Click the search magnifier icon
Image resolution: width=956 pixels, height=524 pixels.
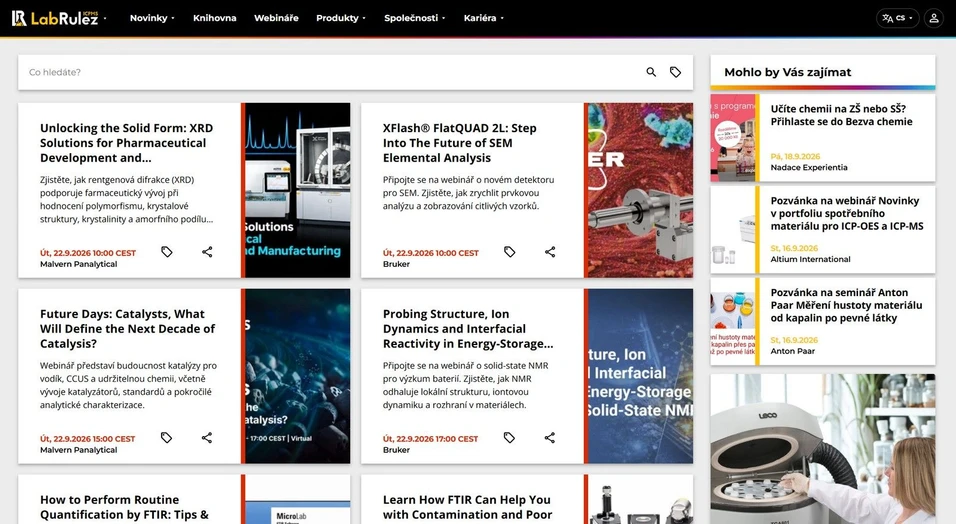tap(651, 72)
